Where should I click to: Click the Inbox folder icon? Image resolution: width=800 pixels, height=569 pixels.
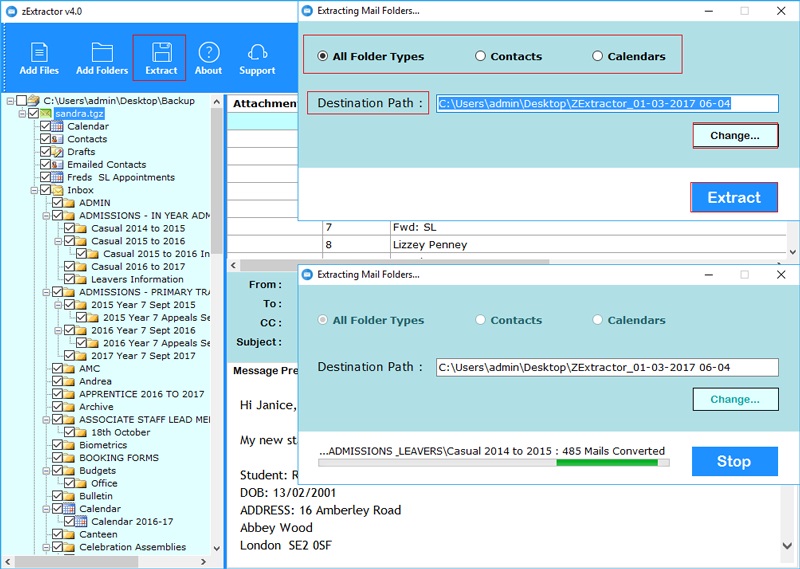click(x=58, y=190)
